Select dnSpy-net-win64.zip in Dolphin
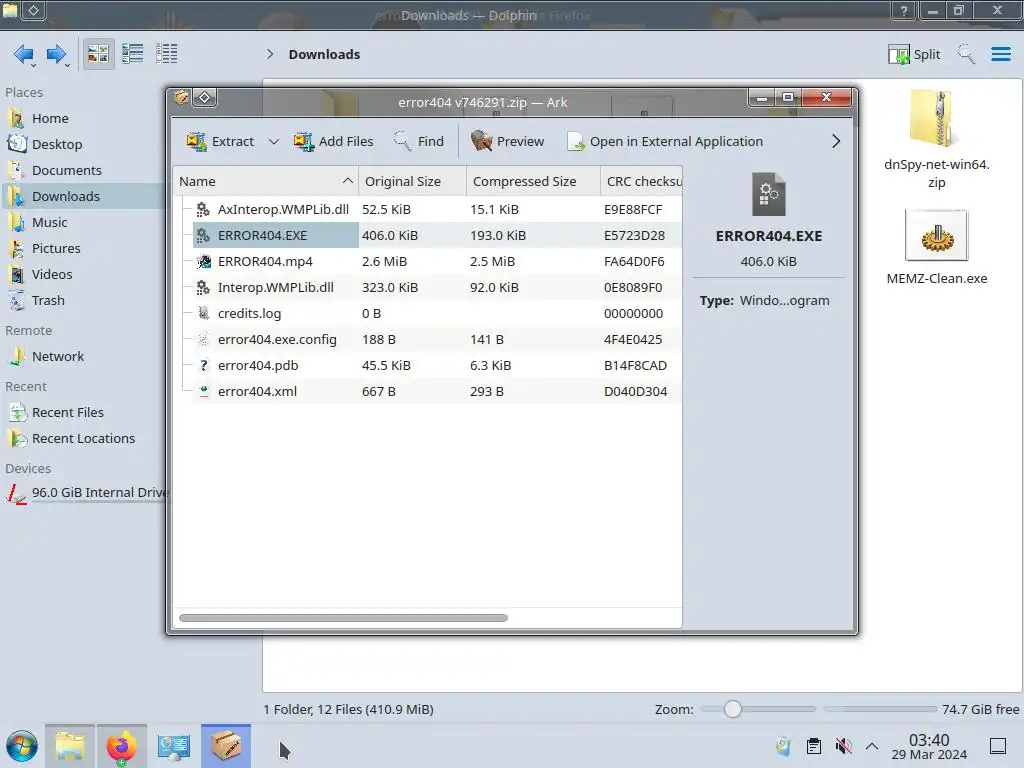The width and height of the screenshot is (1024, 768). (936, 140)
